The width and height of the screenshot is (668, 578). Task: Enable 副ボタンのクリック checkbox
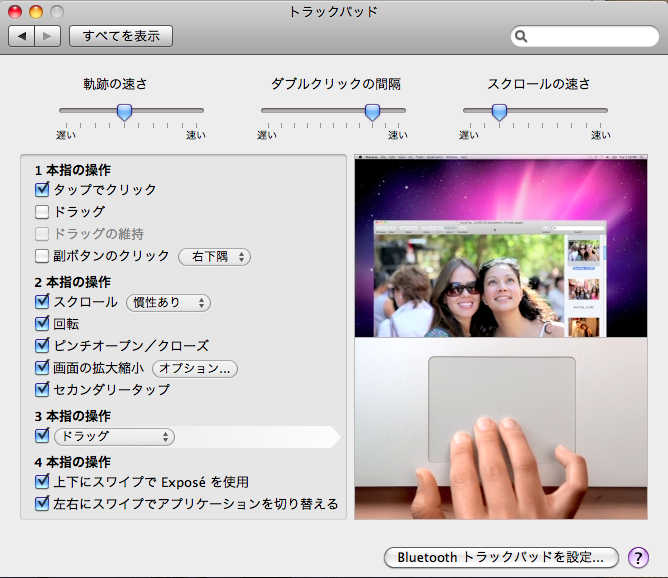tap(42, 256)
